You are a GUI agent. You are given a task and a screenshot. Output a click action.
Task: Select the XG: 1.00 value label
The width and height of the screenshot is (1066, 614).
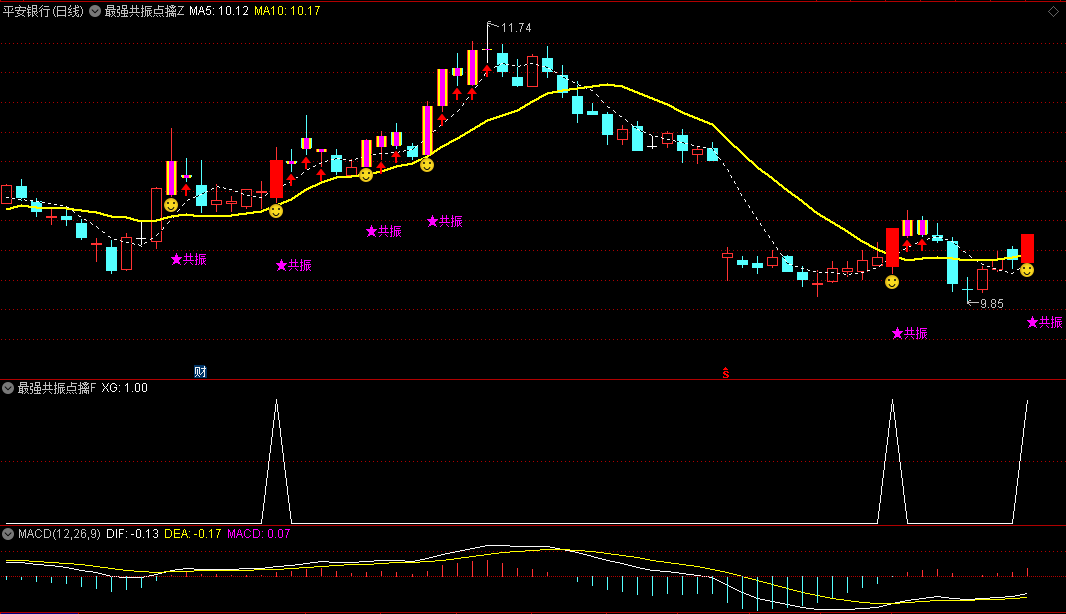[124, 388]
